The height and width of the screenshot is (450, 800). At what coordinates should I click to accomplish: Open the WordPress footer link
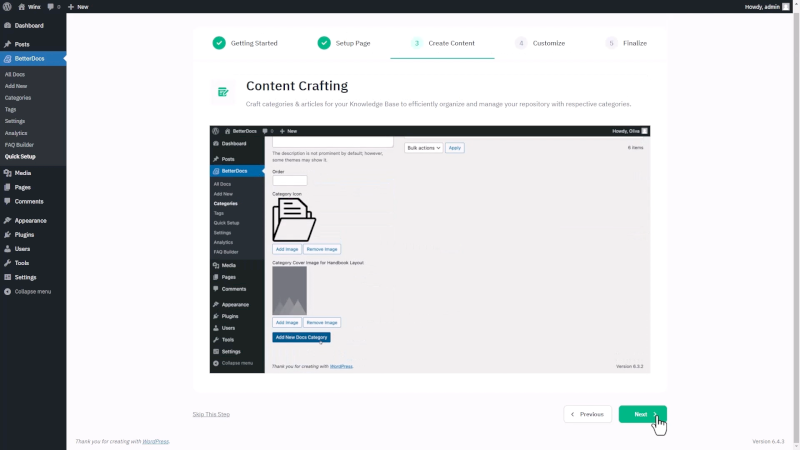click(156, 441)
